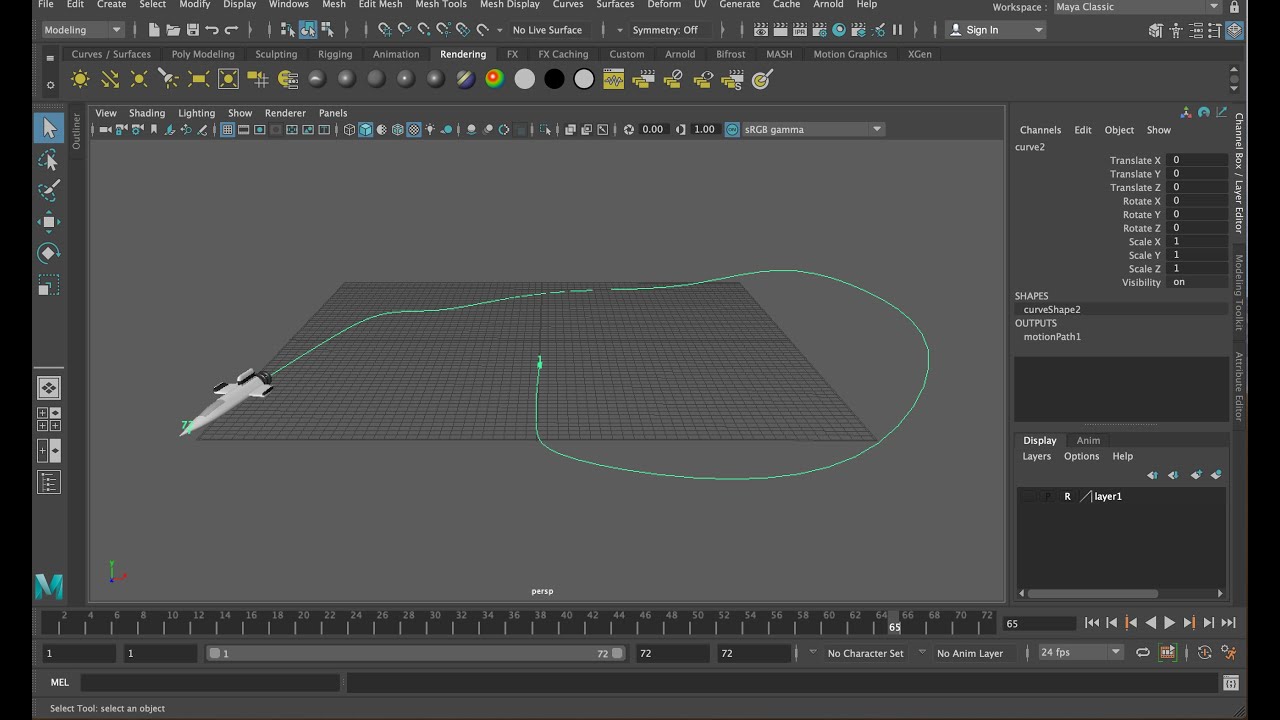
Task: Toggle layer1 visibility box
Action: 1028,496
